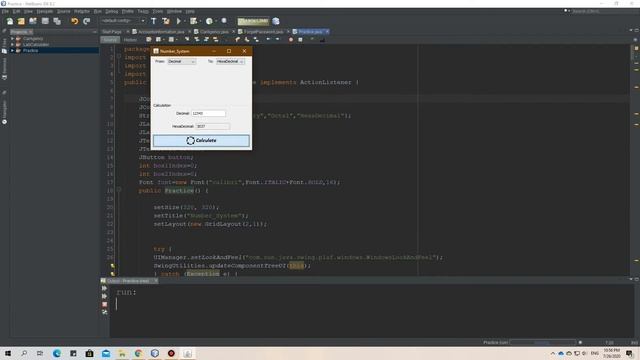This screenshot has height=360, width=640.
Task: Click the Redo arrow icon
Action: pos(87,21)
